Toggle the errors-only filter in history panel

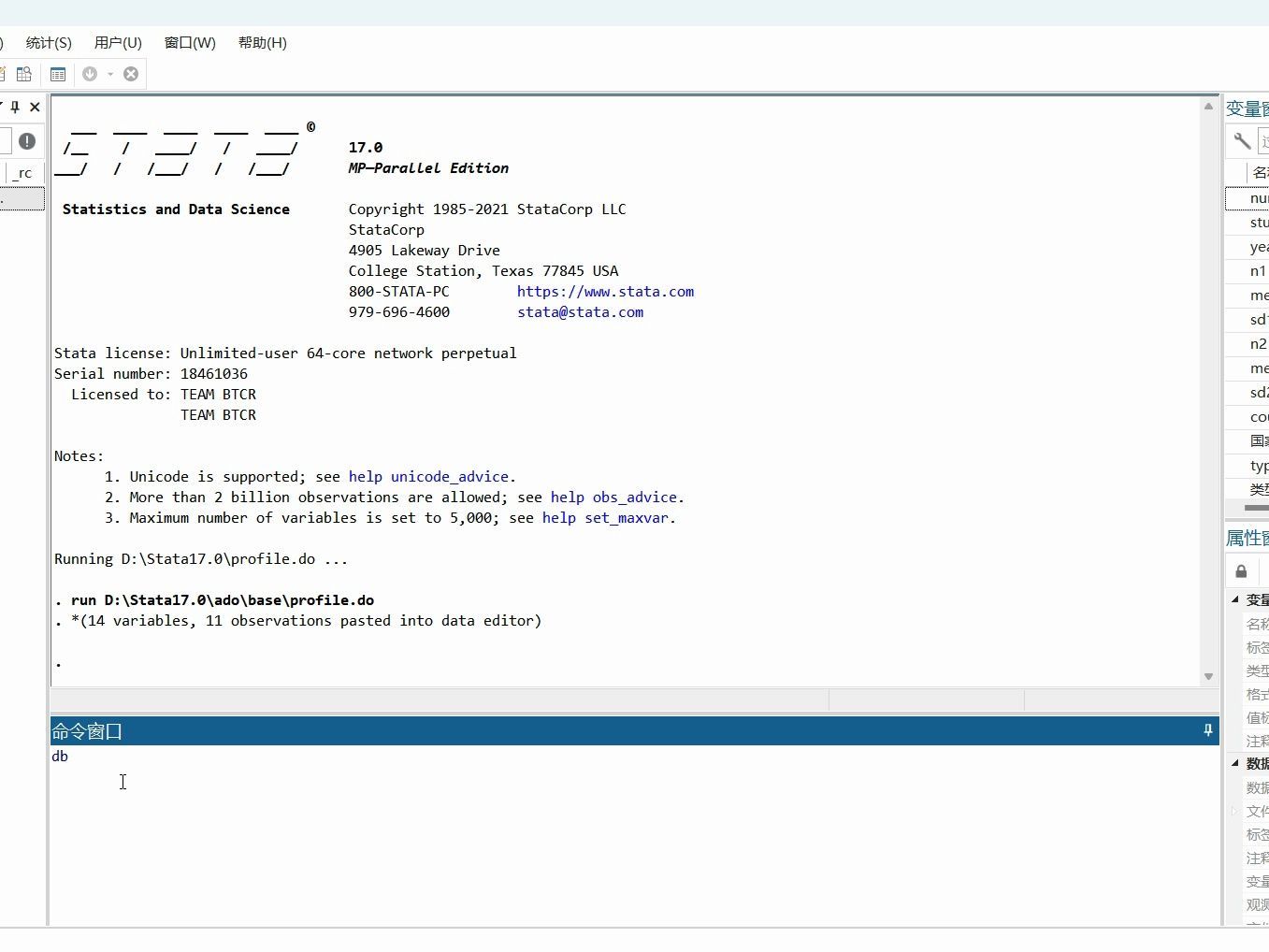[x=27, y=141]
